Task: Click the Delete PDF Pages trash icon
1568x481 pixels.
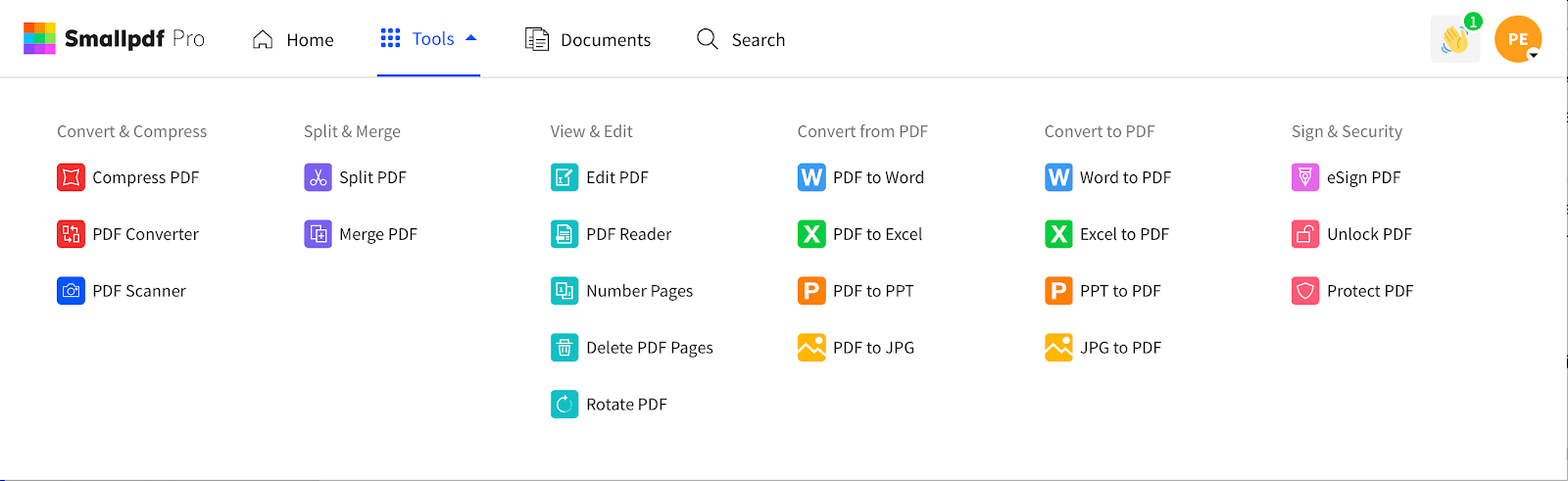Action: point(564,348)
